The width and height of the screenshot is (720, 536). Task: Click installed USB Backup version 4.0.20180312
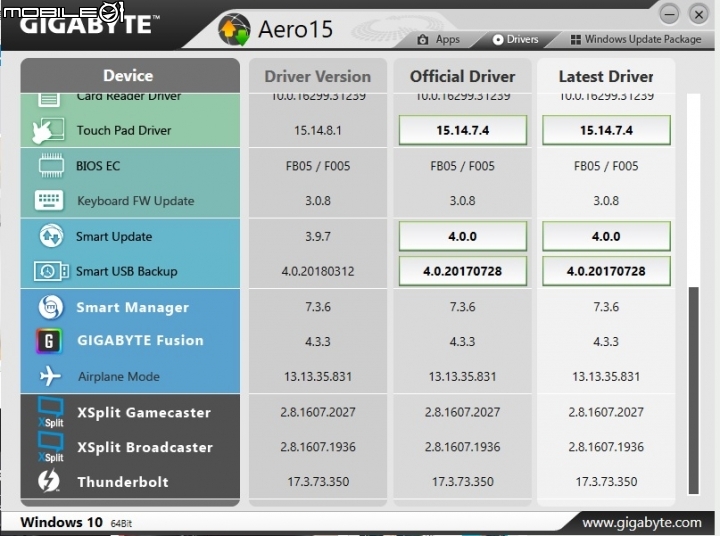point(318,271)
